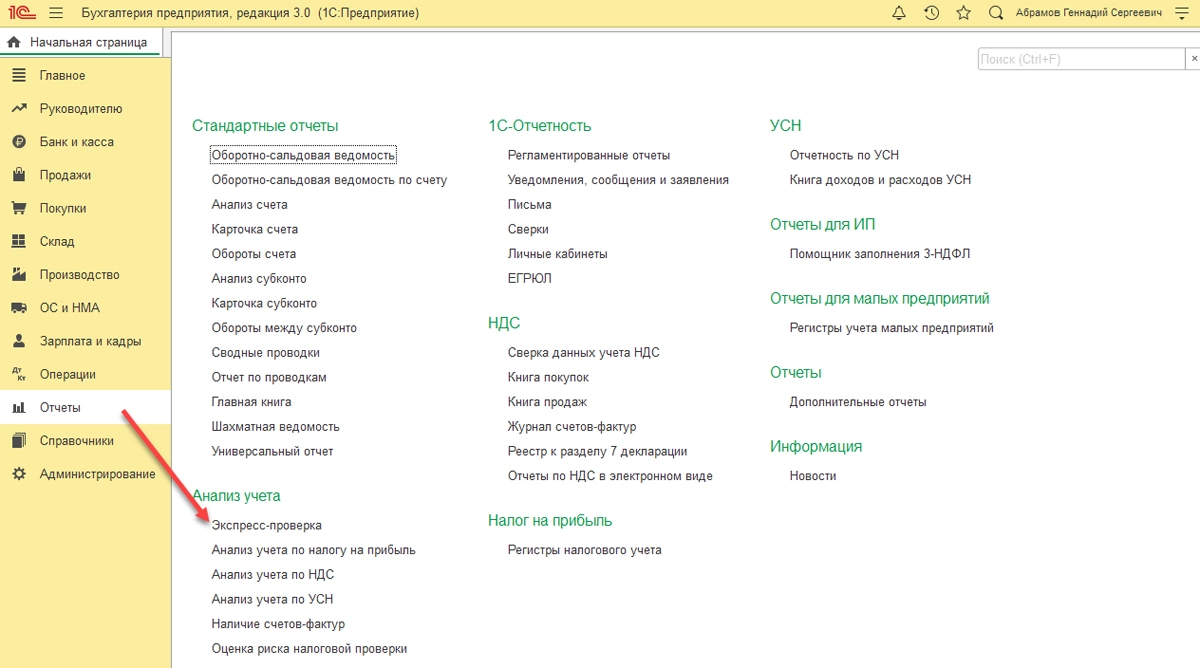
Task: Open the Дополнительные отчеты link
Action: [x=858, y=402]
